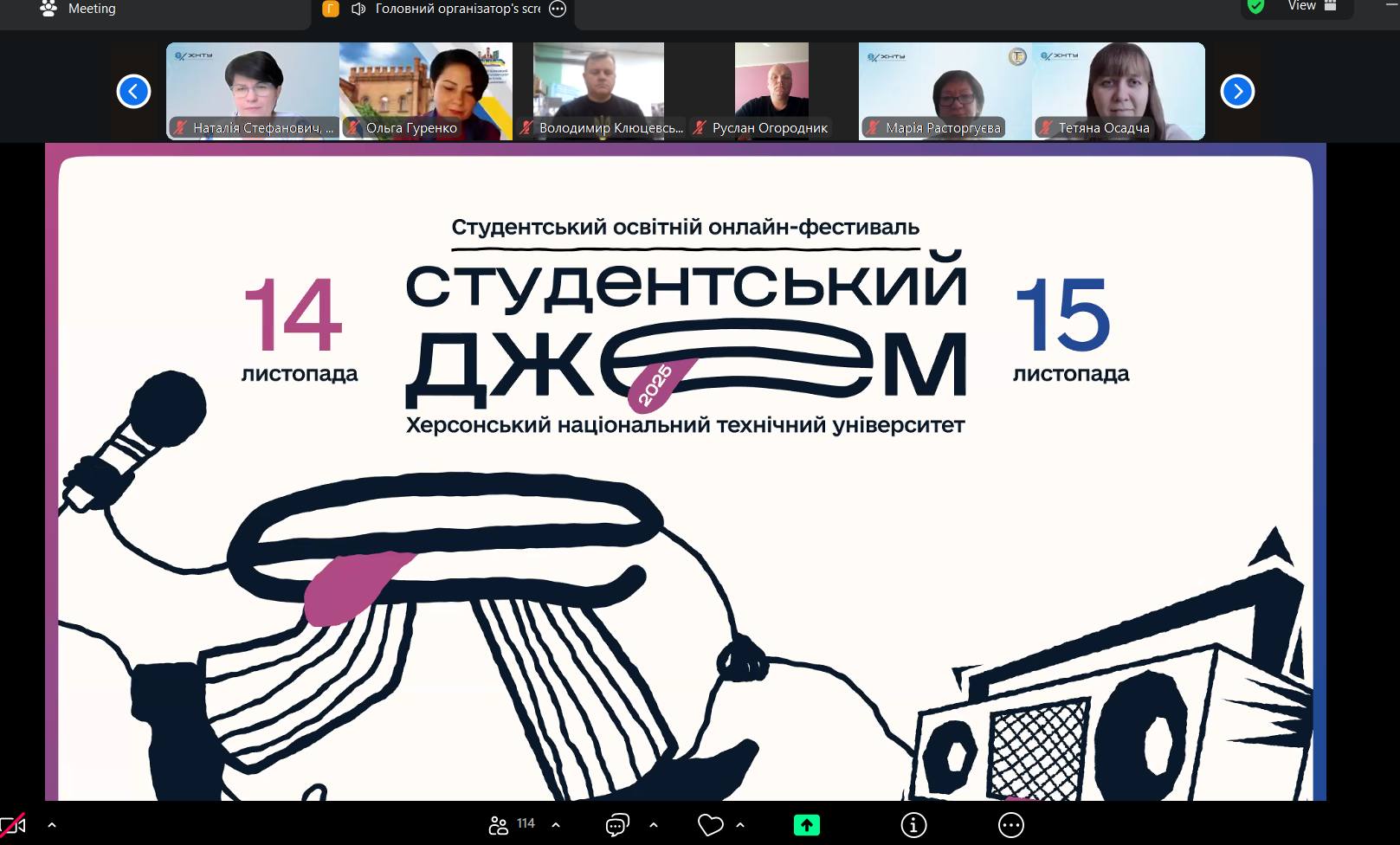This screenshot has height=845, width=1400.
Task: Open the chat panel icon
Action: click(x=617, y=825)
